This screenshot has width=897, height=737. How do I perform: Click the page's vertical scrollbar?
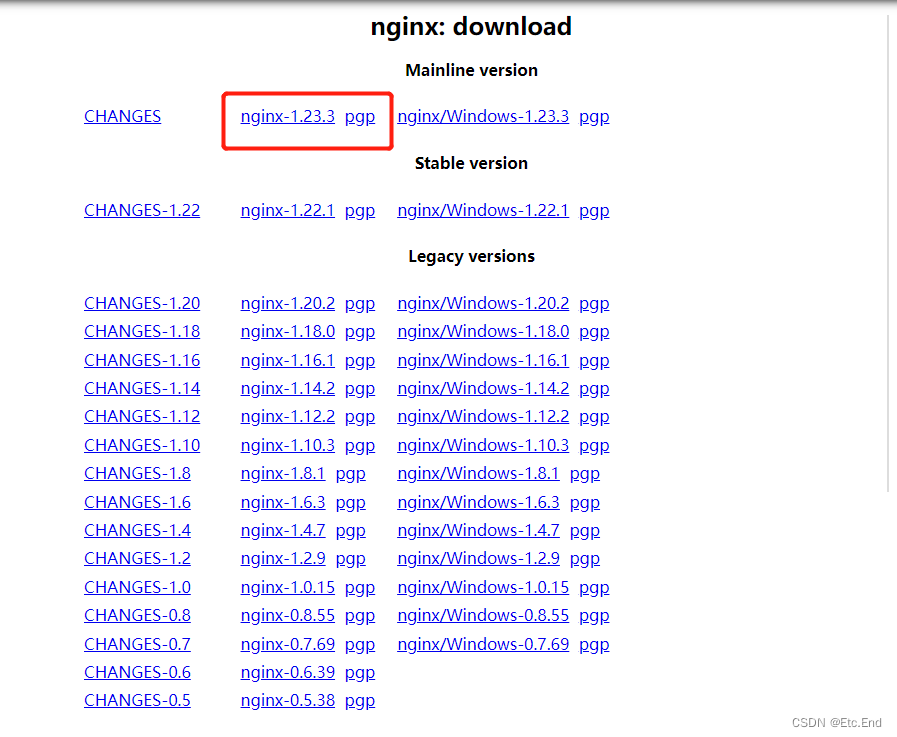888,252
